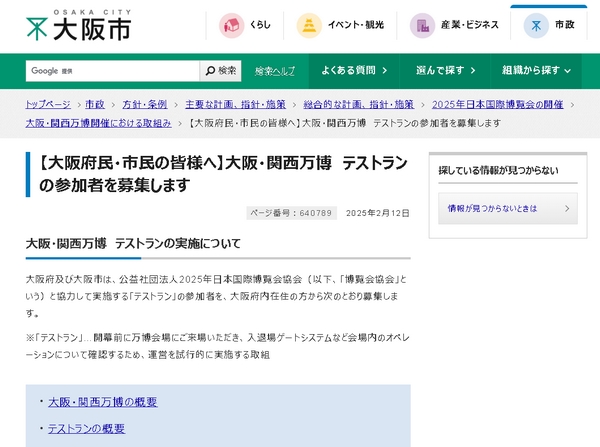Screen dimensions: 600x447
Task: Click the magnifying glass search icon
Action: (x=210, y=71)
